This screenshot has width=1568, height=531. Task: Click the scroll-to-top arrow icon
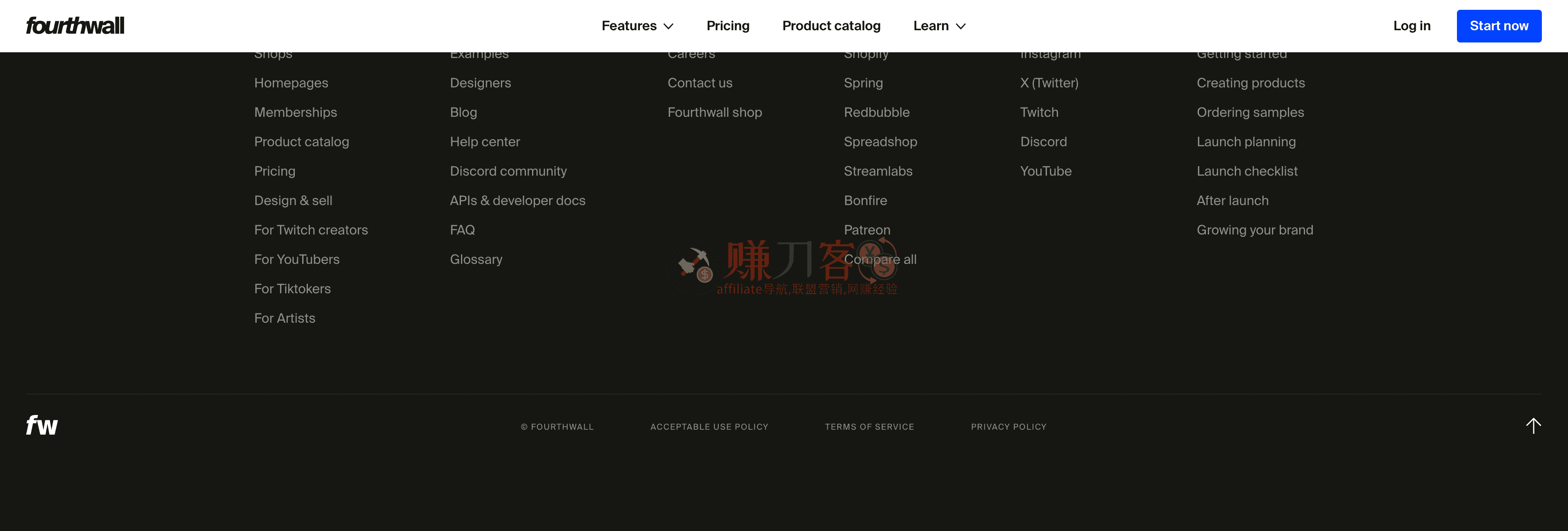[x=1533, y=425]
